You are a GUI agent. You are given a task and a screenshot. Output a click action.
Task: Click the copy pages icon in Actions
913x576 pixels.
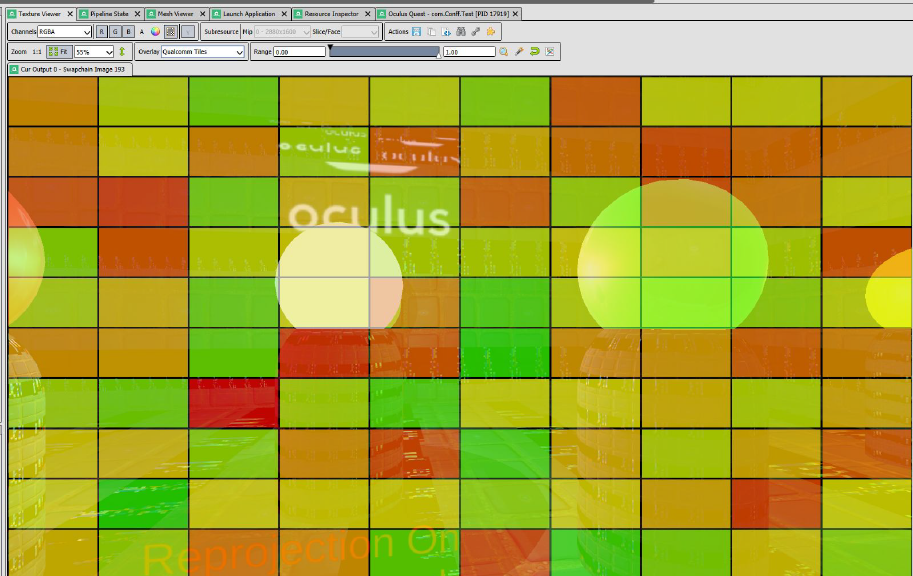coord(431,31)
